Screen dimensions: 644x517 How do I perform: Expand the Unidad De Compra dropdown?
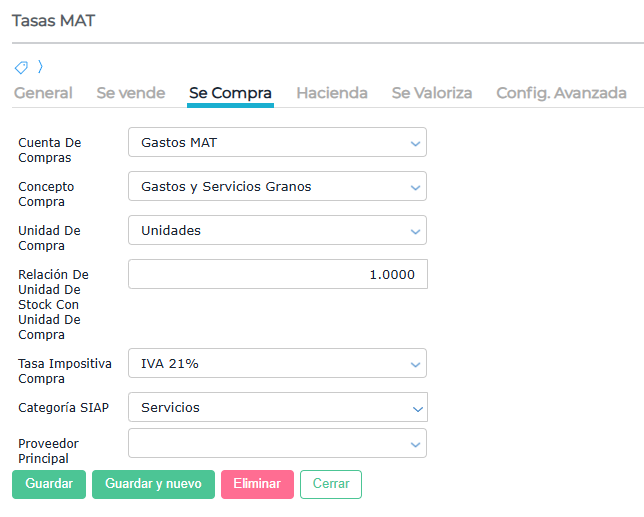tap(277, 231)
